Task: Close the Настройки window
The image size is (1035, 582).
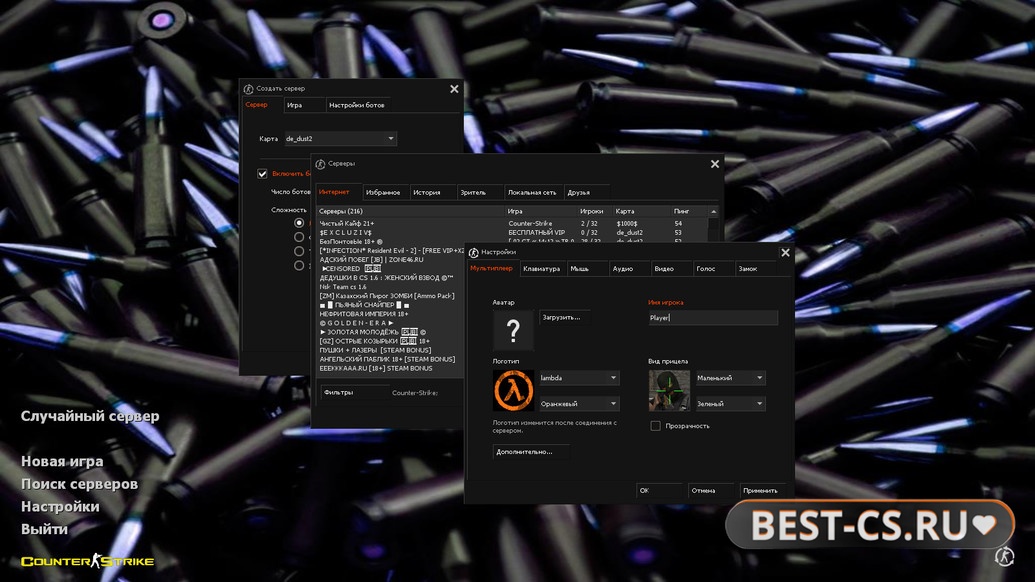Action: click(785, 253)
